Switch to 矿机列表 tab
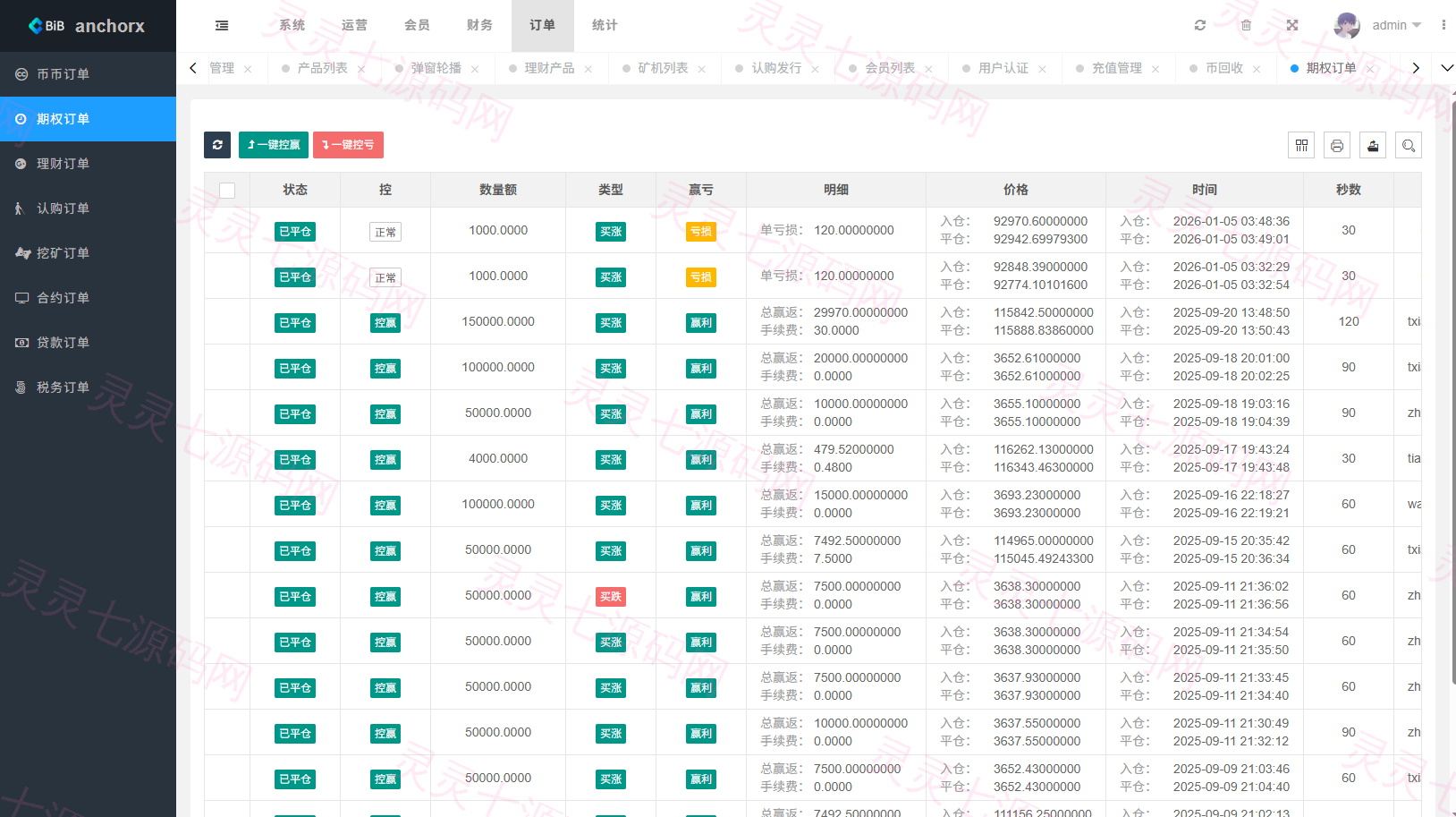 [663, 68]
